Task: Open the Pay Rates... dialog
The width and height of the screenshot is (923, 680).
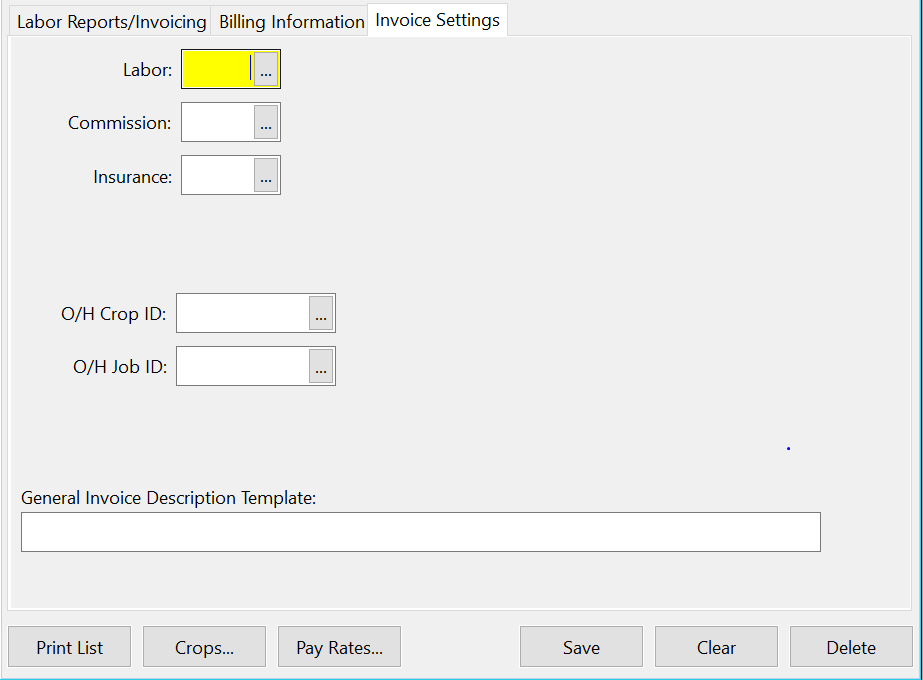Action: [339, 647]
